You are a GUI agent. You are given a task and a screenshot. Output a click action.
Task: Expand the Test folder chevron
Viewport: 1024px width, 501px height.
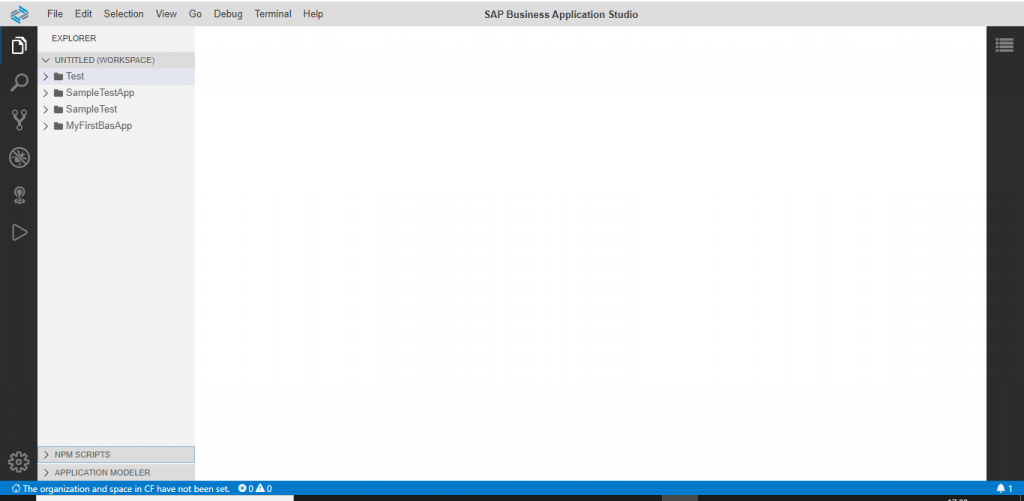pos(46,76)
